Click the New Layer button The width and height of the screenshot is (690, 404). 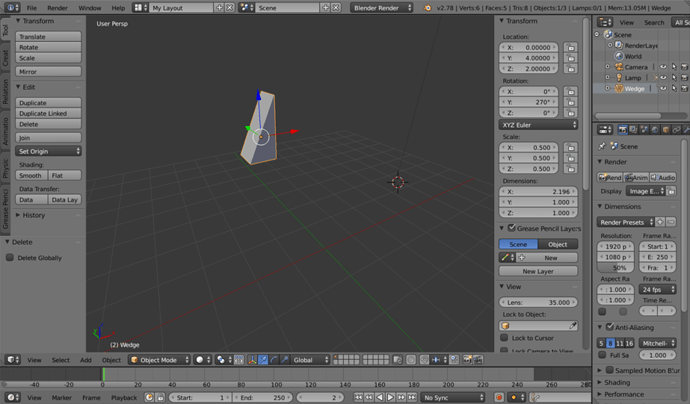(x=538, y=271)
